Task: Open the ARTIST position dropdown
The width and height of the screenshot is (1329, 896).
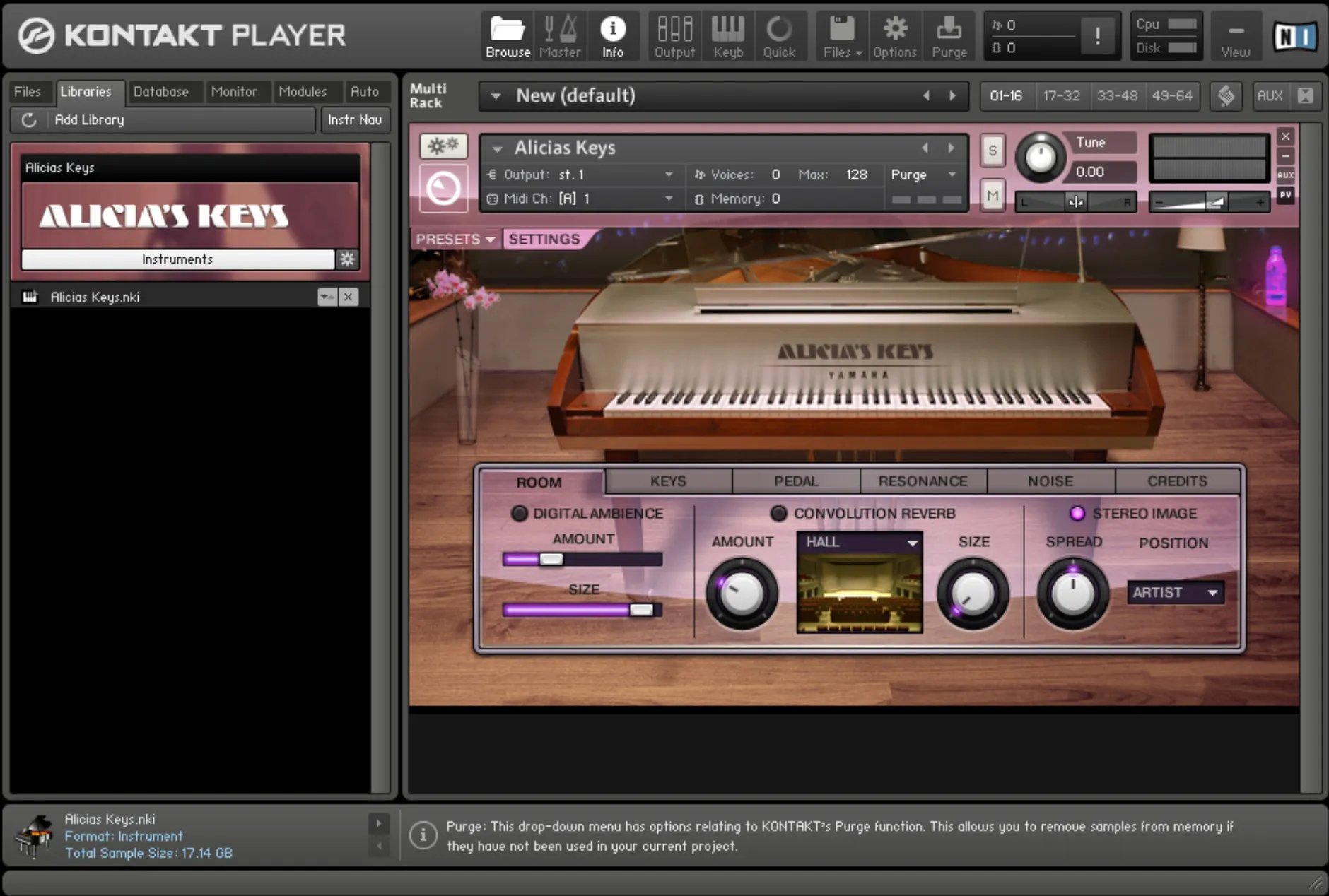Action: (x=1174, y=592)
